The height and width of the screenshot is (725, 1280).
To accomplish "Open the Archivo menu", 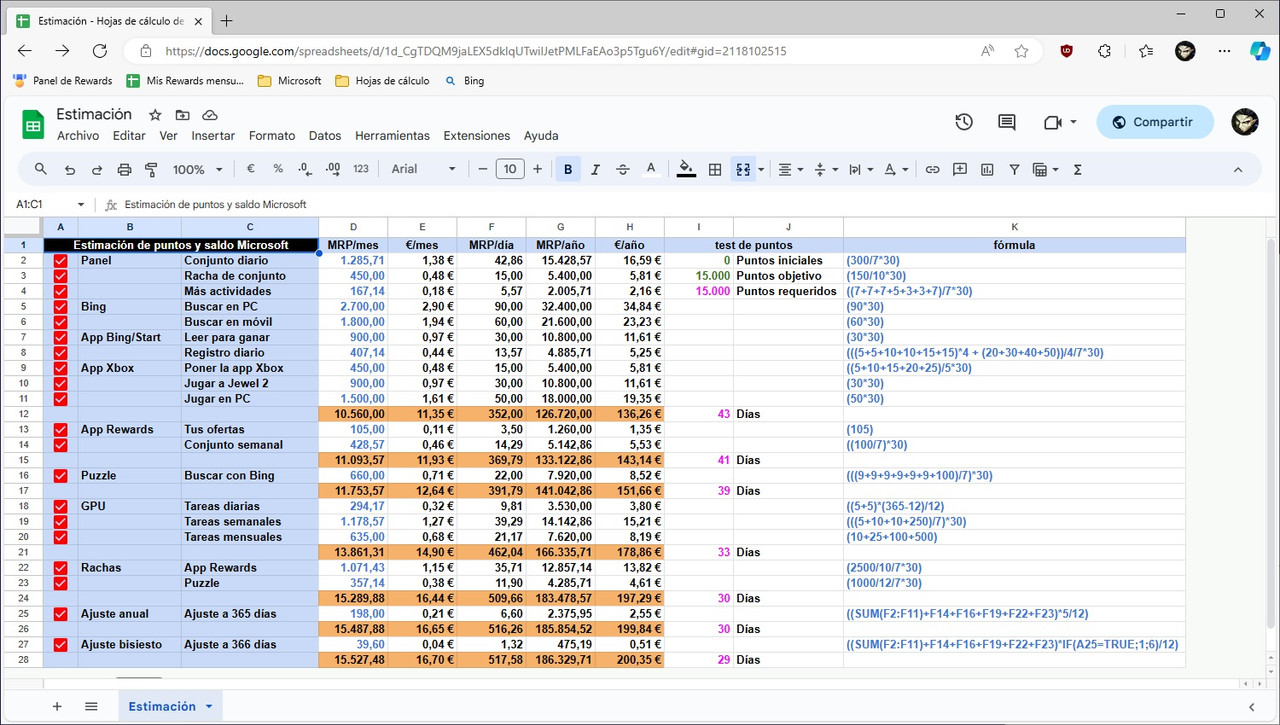I will tap(78, 136).
